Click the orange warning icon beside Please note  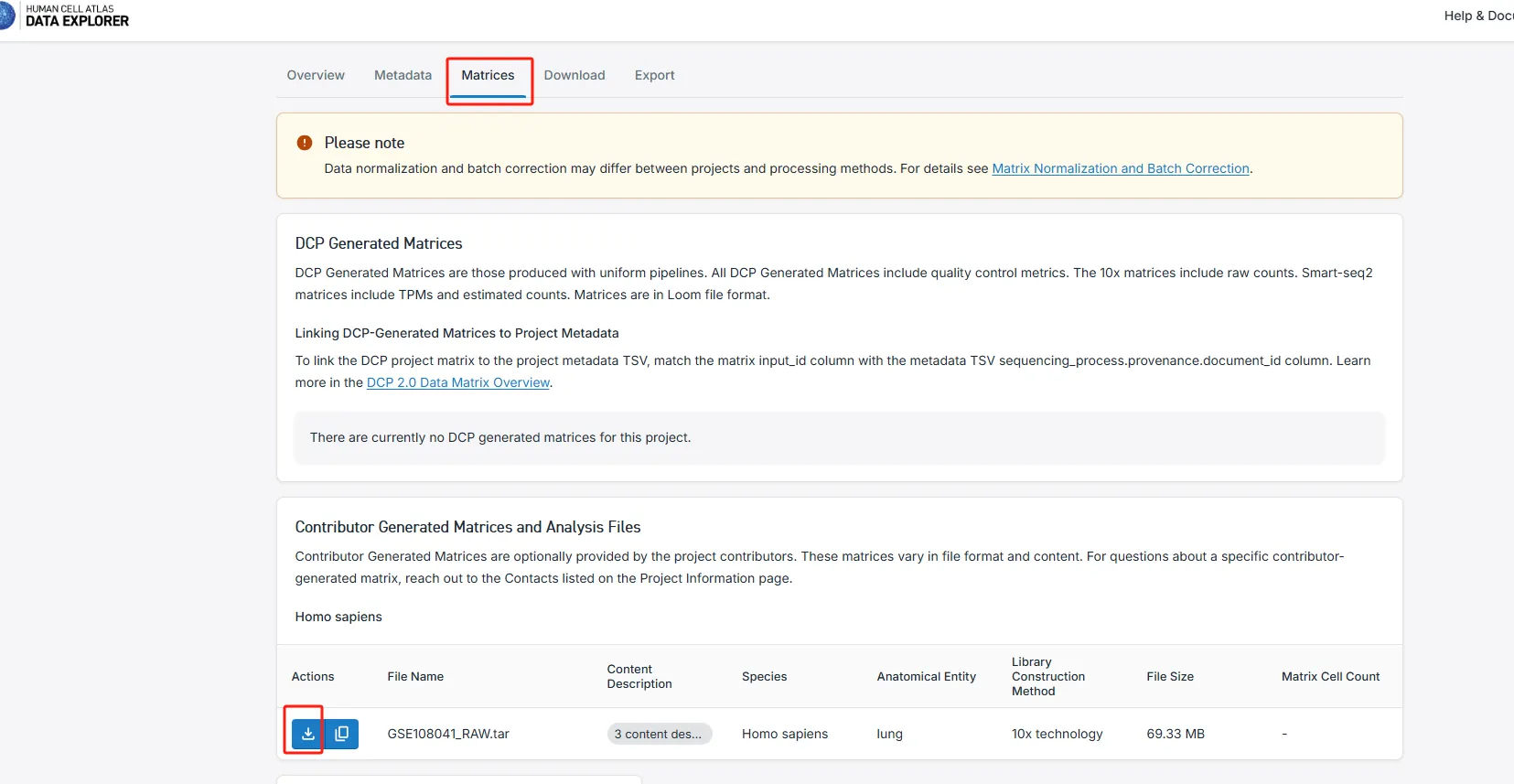click(305, 143)
